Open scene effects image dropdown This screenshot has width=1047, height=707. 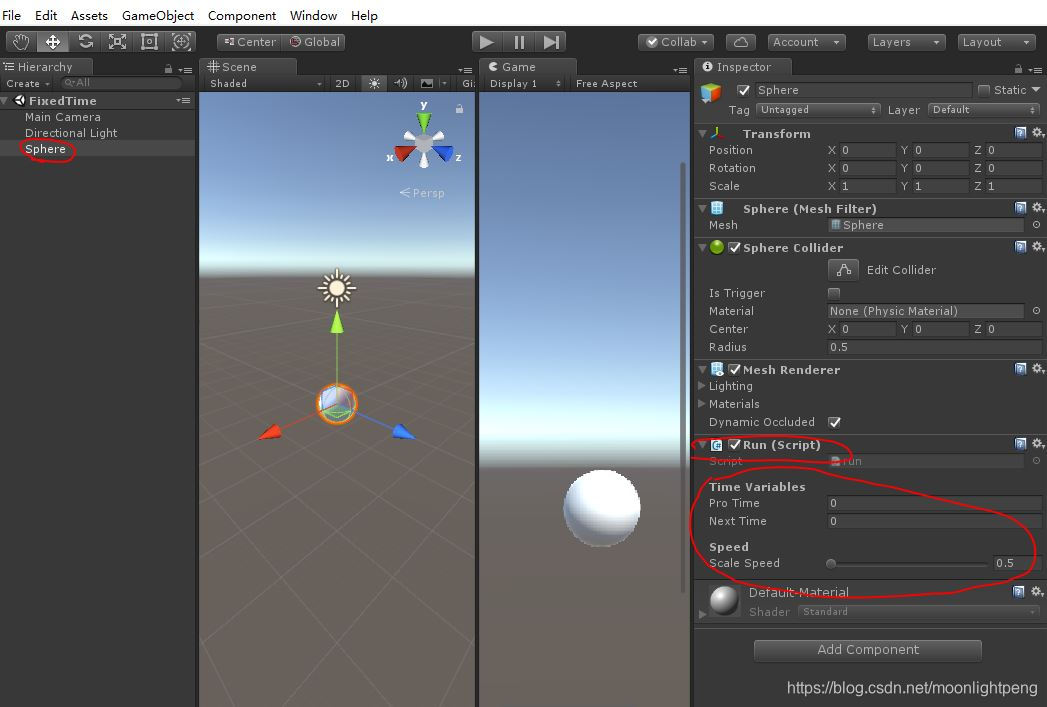(432, 83)
